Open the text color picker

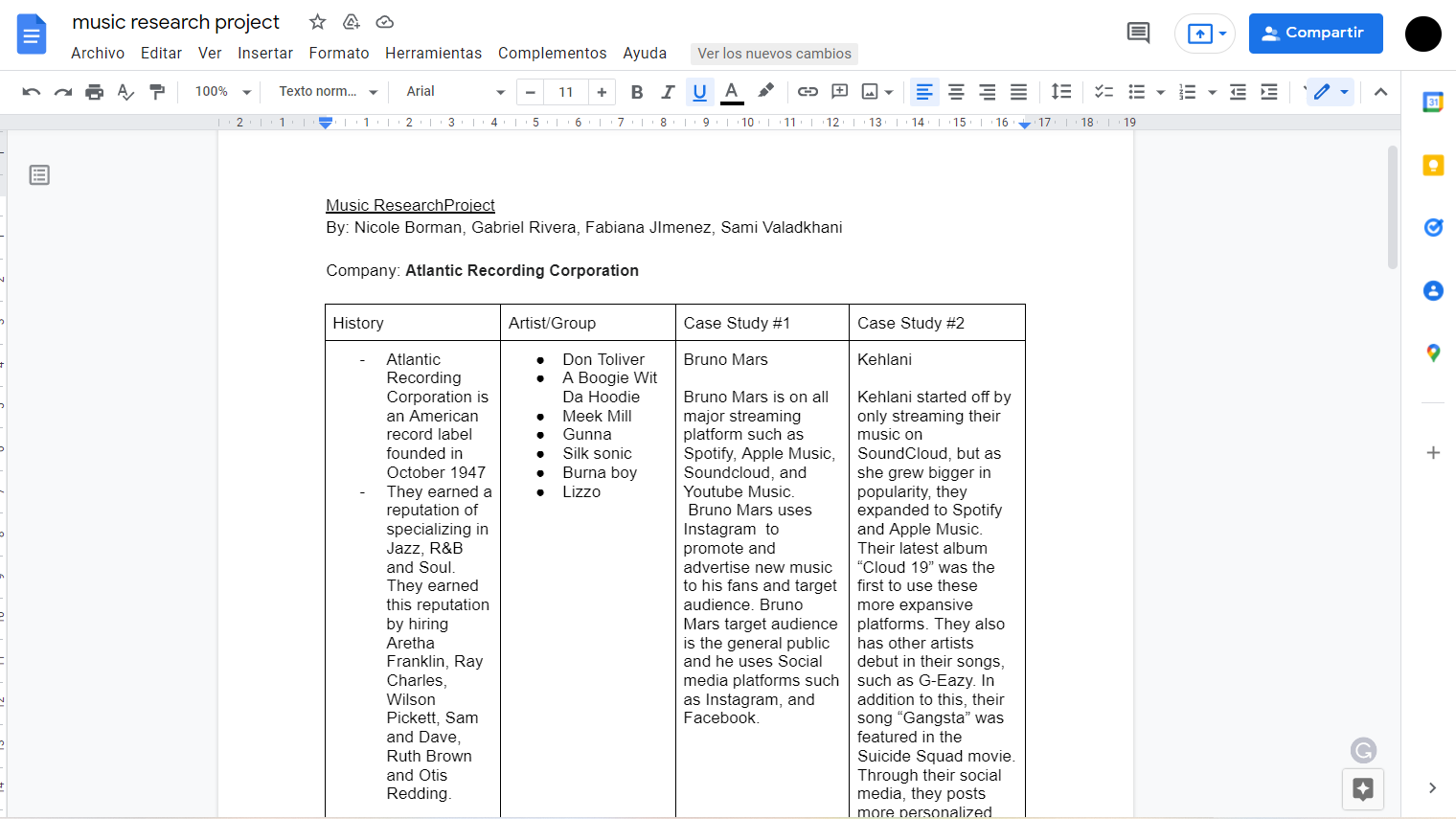tap(732, 92)
